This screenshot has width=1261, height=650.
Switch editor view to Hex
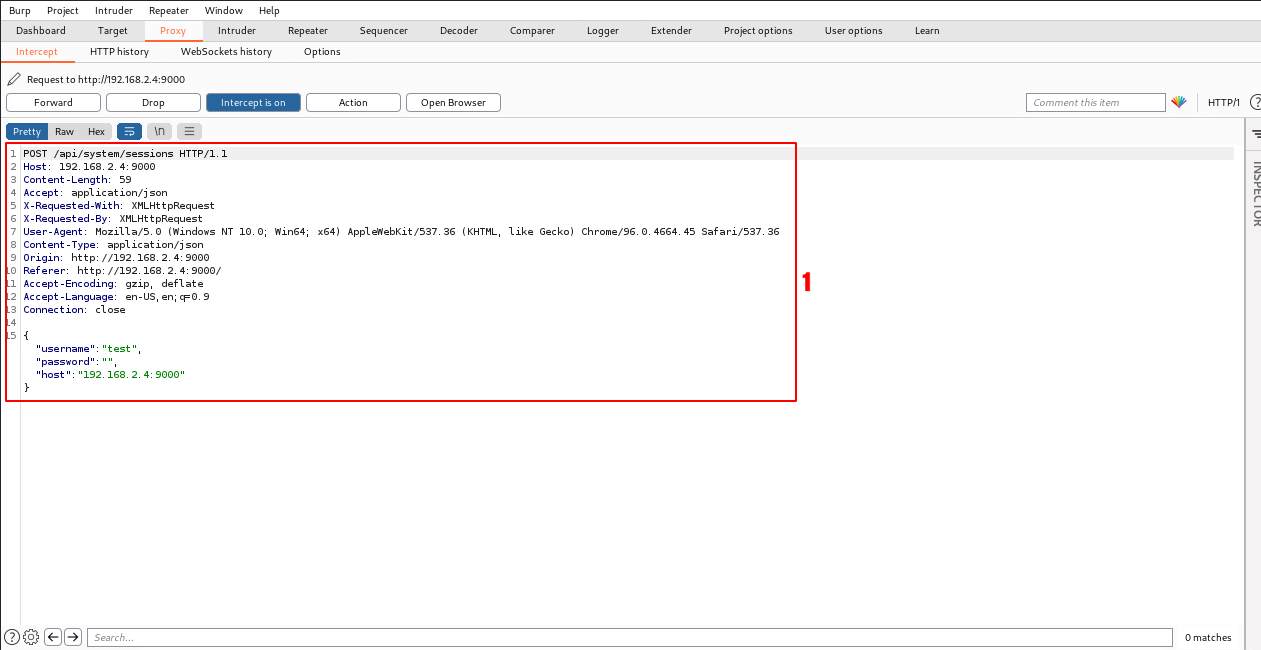point(96,131)
